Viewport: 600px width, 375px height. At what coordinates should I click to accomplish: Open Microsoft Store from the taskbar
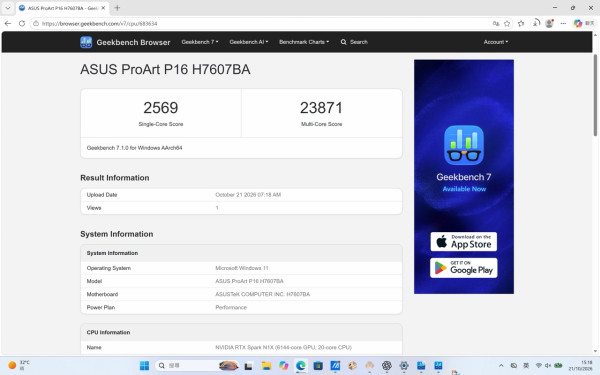pos(318,366)
